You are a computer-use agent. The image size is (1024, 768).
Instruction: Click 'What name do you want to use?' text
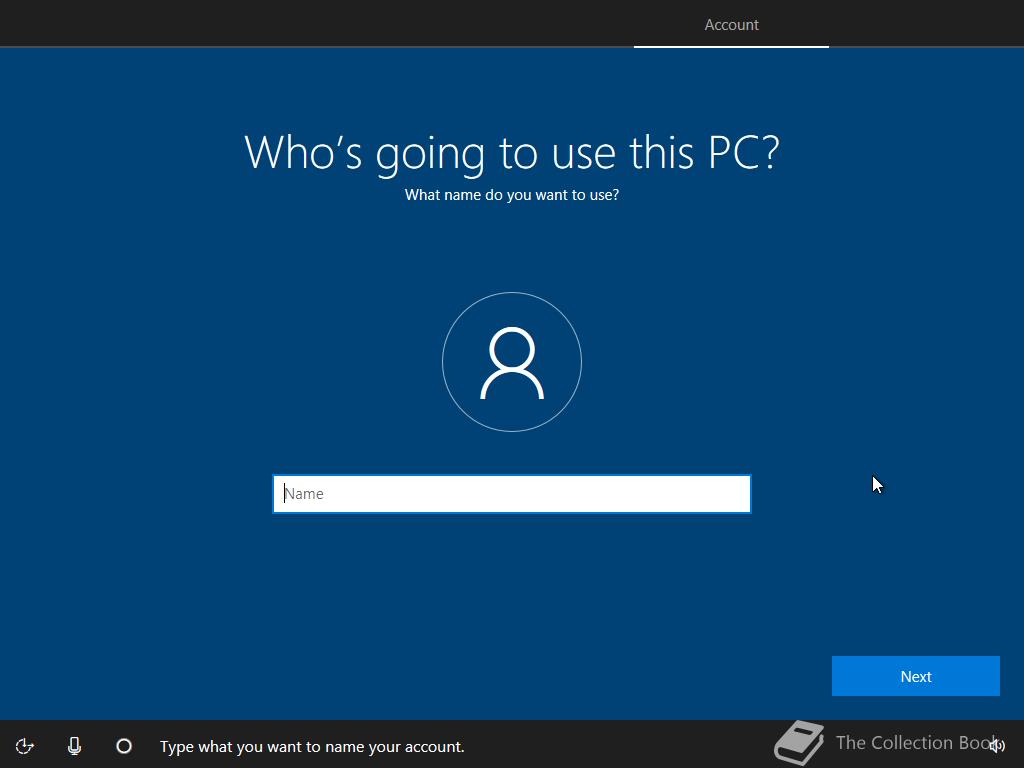click(512, 195)
